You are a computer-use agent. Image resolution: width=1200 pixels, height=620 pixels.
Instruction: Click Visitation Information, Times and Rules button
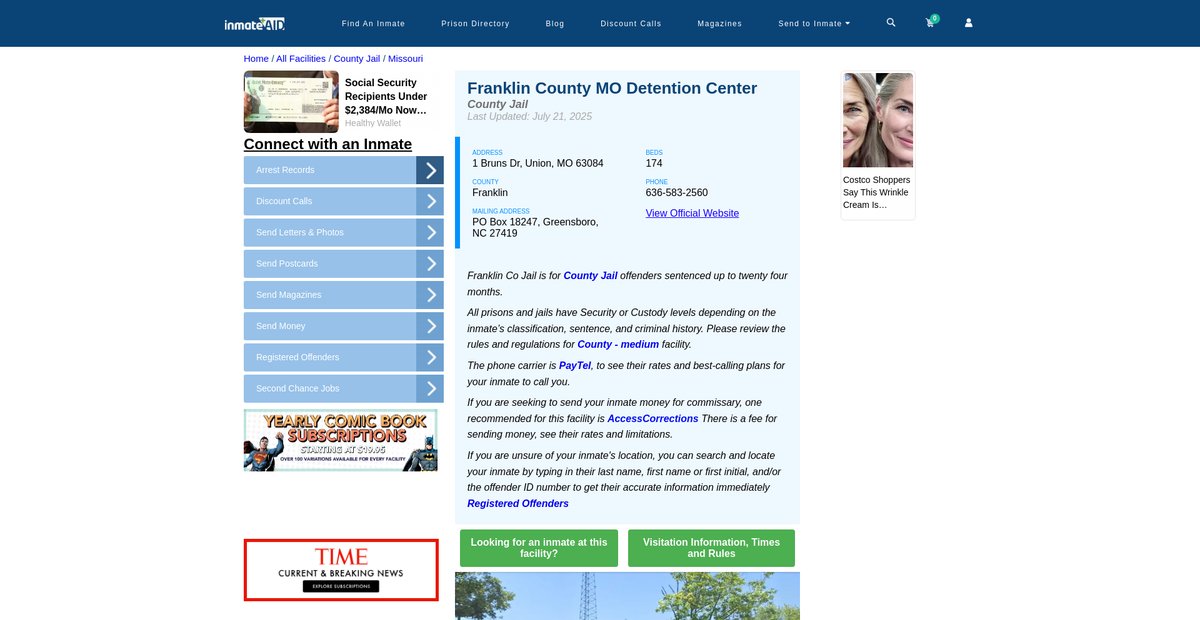(711, 548)
